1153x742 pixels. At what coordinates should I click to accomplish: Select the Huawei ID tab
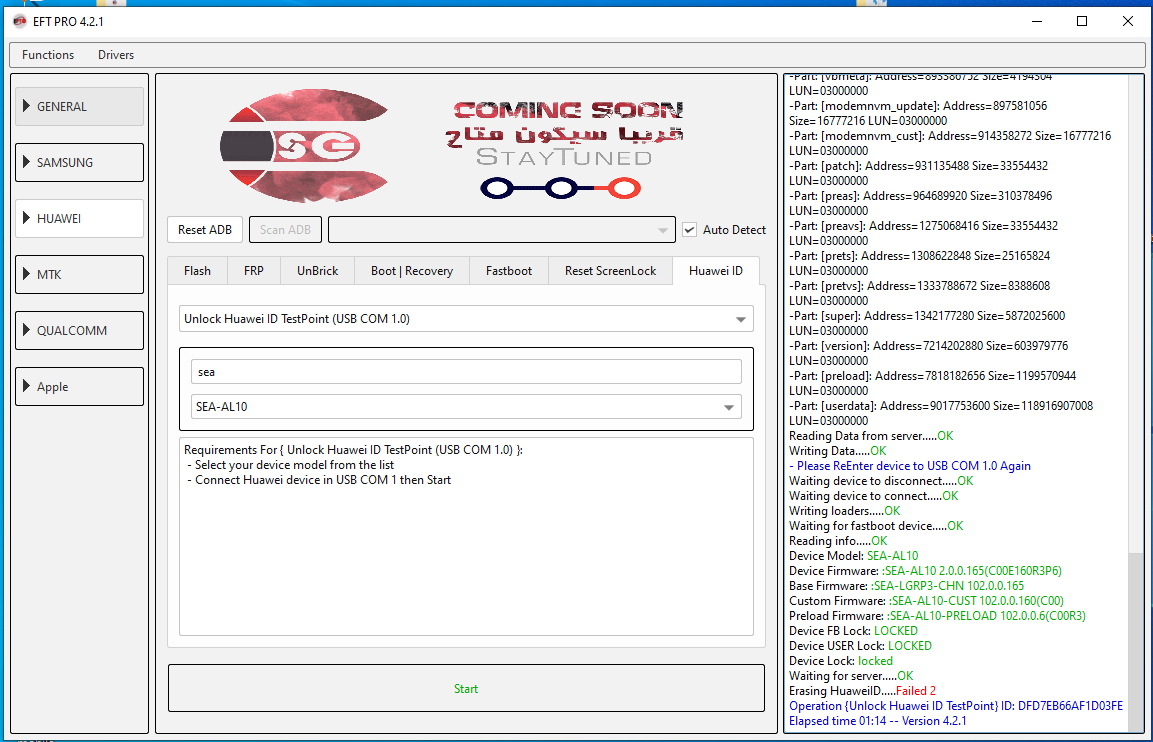tap(715, 271)
